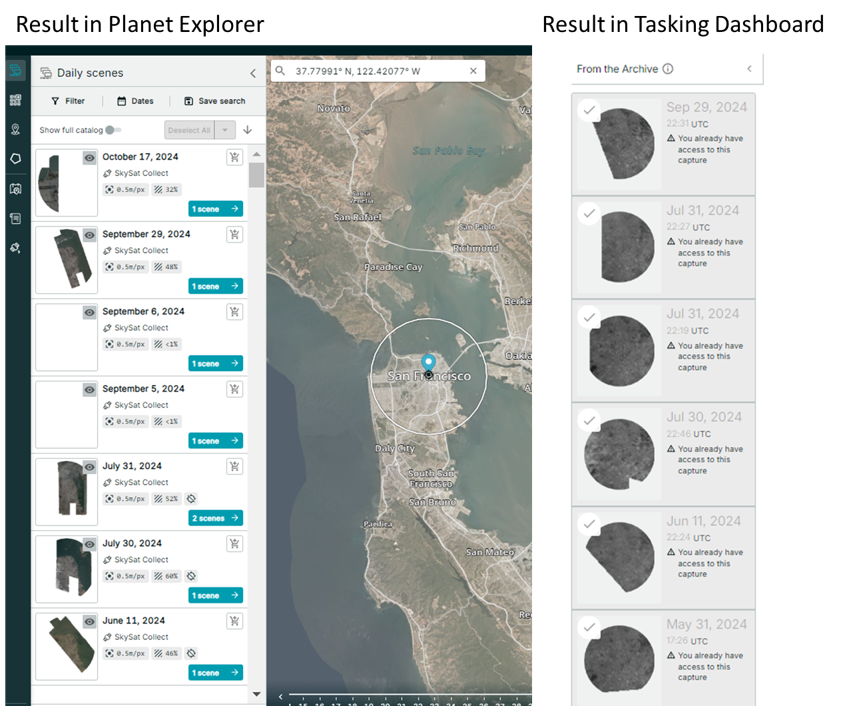
Task: Open 1 scene for October 17, 2024
Action: pos(216,209)
